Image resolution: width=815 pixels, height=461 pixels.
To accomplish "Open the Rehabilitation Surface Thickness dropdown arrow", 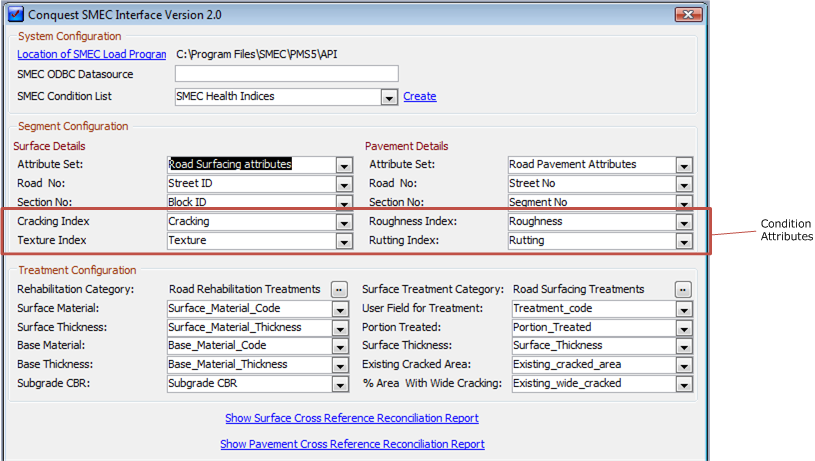I will coord(340,328).
